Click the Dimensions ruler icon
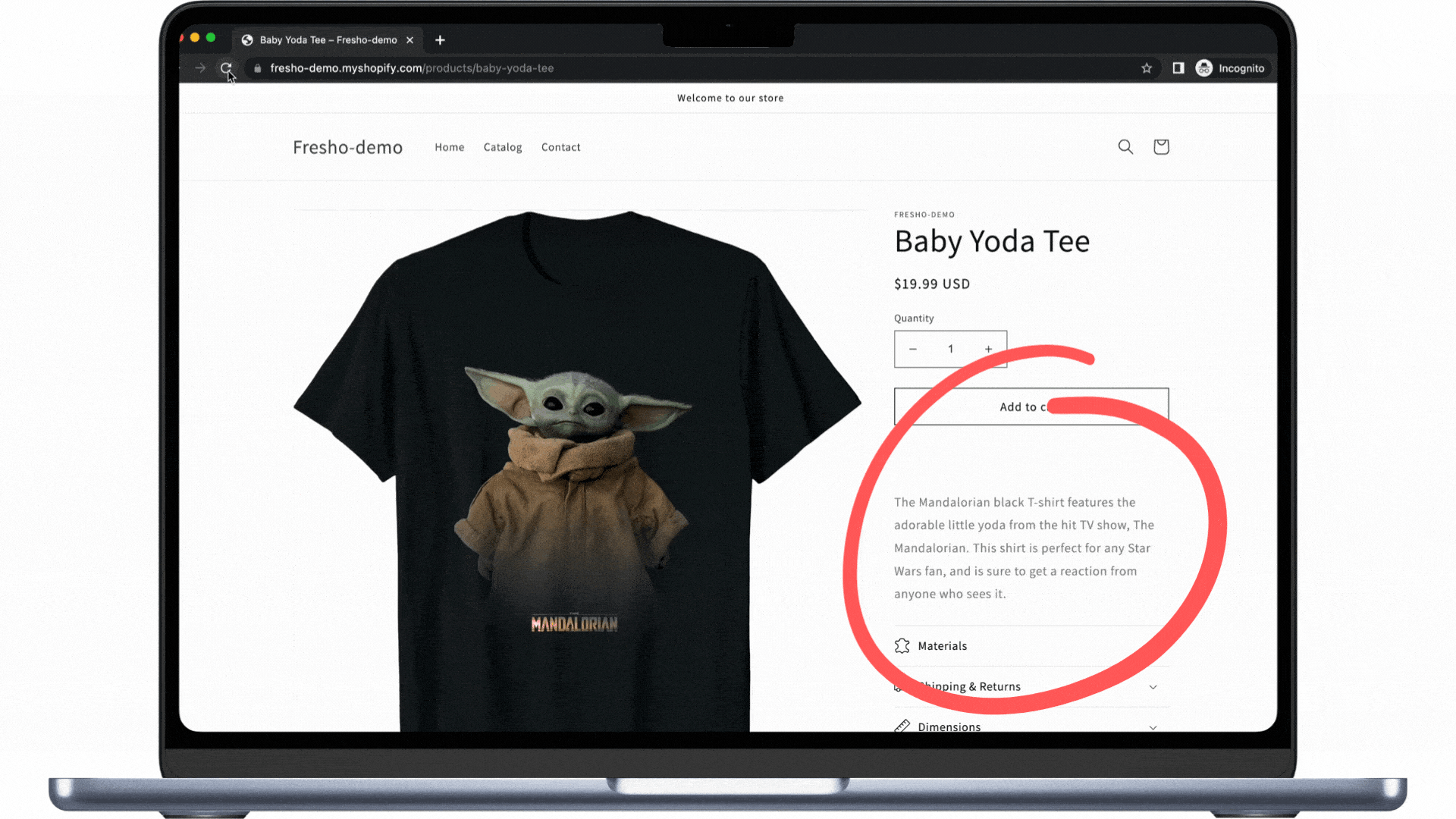Viewport: 1456px width, 819px height. coord(902,726)
